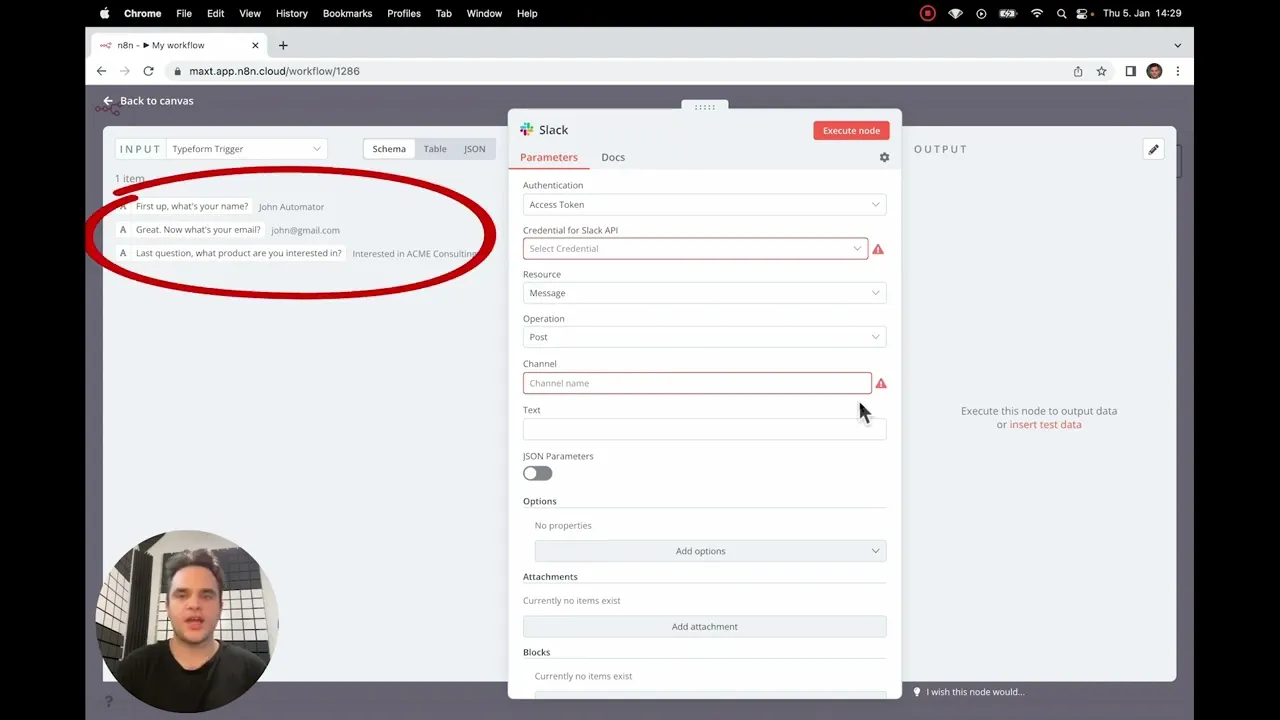Click the Channel name input field

point(697,383)
